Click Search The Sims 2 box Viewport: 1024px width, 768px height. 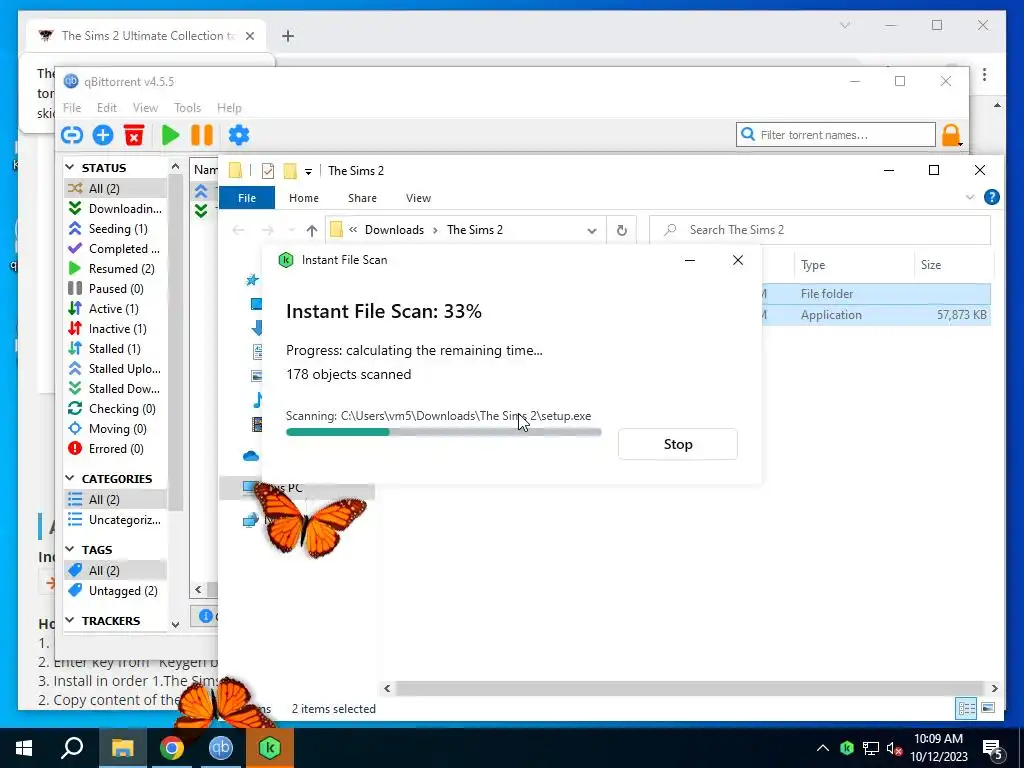coord(820,230)
